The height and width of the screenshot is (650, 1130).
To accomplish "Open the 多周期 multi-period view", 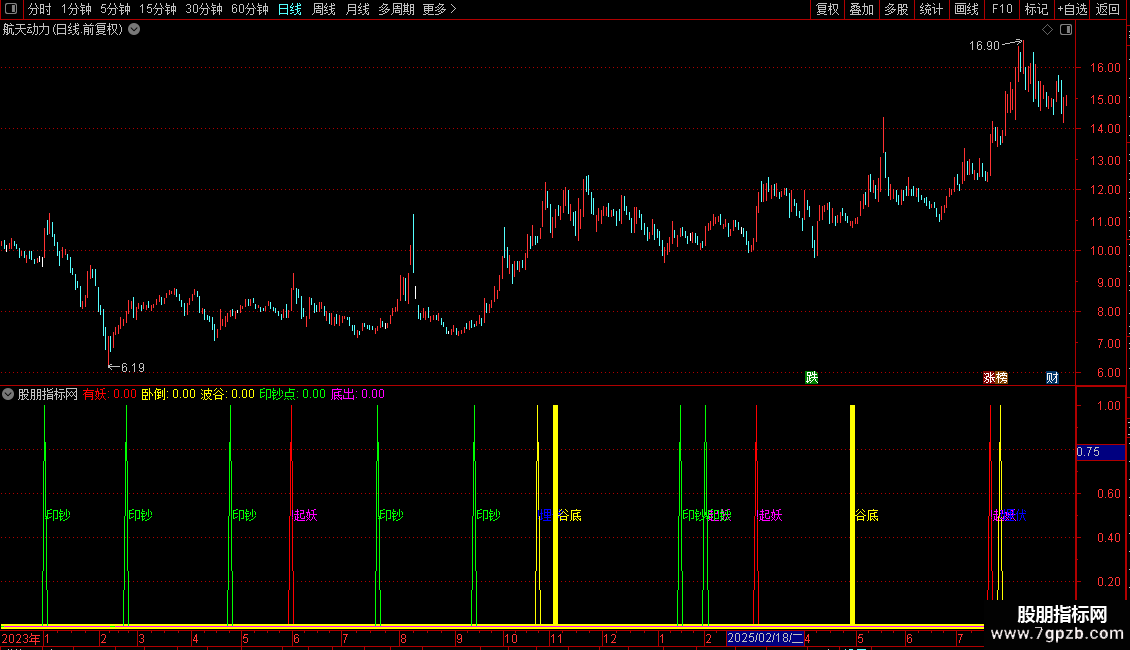I will [396, 9].
